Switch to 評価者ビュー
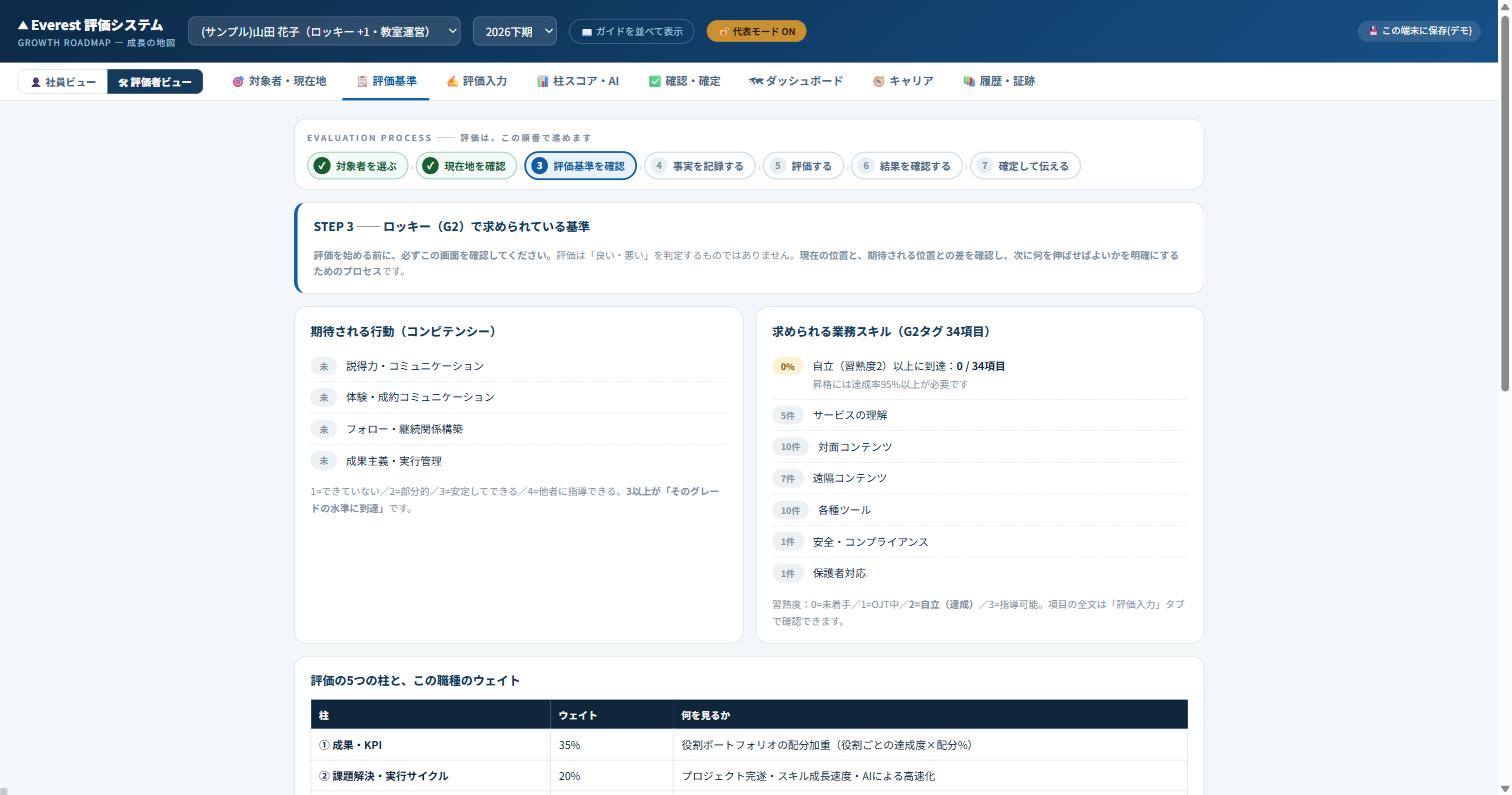Viewport: 1512px width, 795px height. tap(155, 82)
